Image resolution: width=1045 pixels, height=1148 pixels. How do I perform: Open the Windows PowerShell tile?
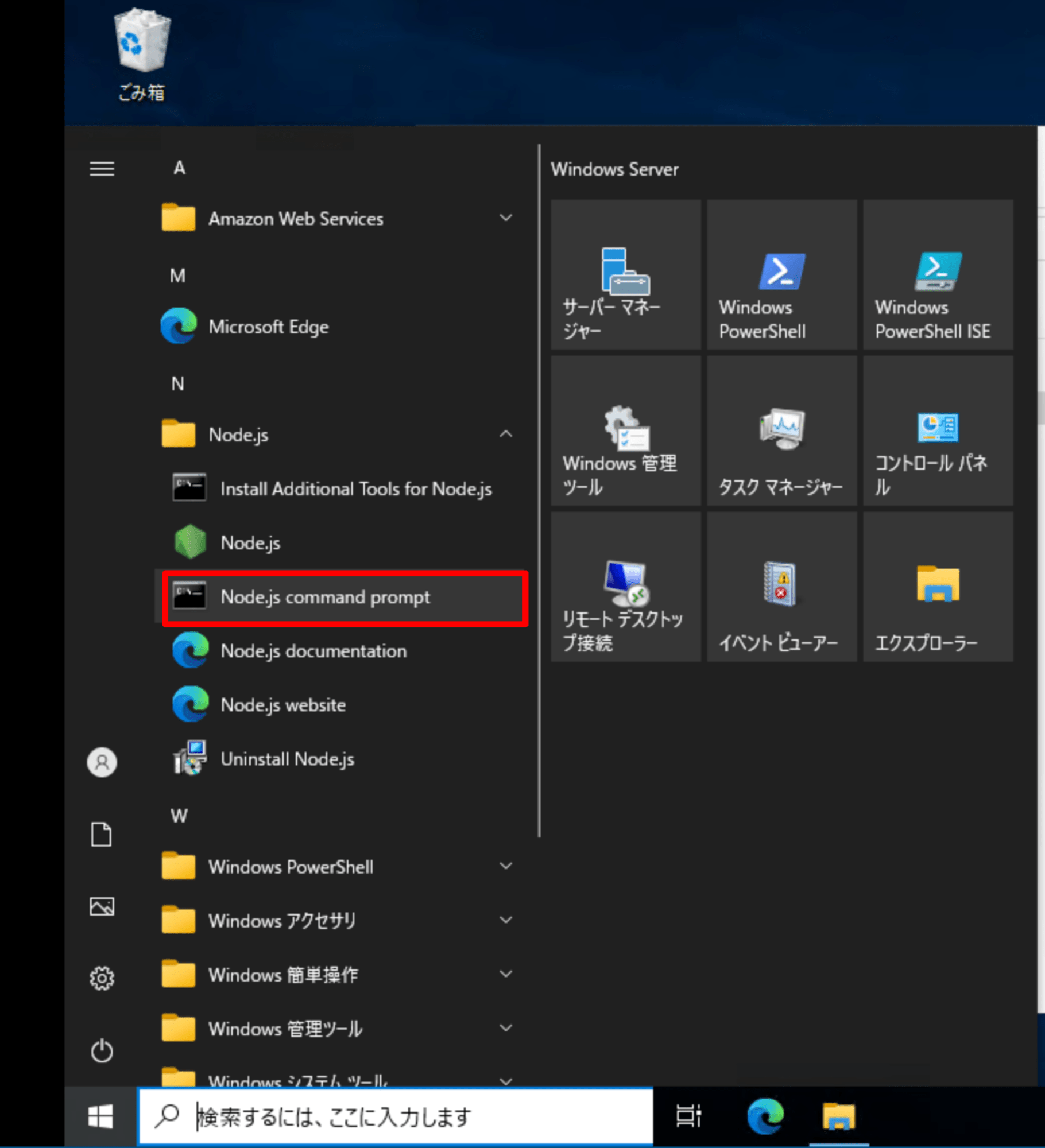pyautogui.click(x=782, y=274)
